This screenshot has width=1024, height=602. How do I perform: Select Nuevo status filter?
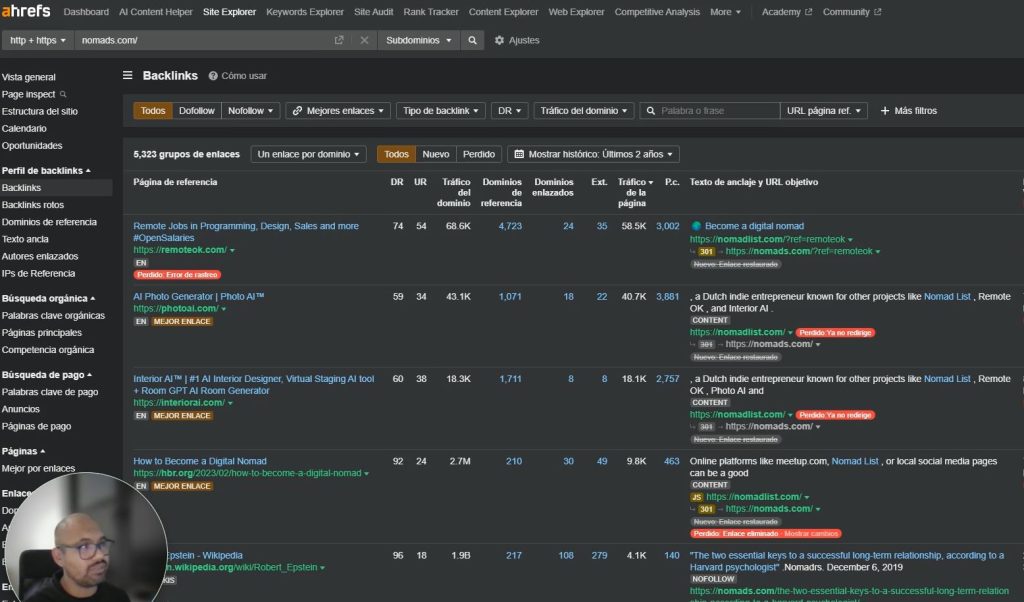(436, 154)
